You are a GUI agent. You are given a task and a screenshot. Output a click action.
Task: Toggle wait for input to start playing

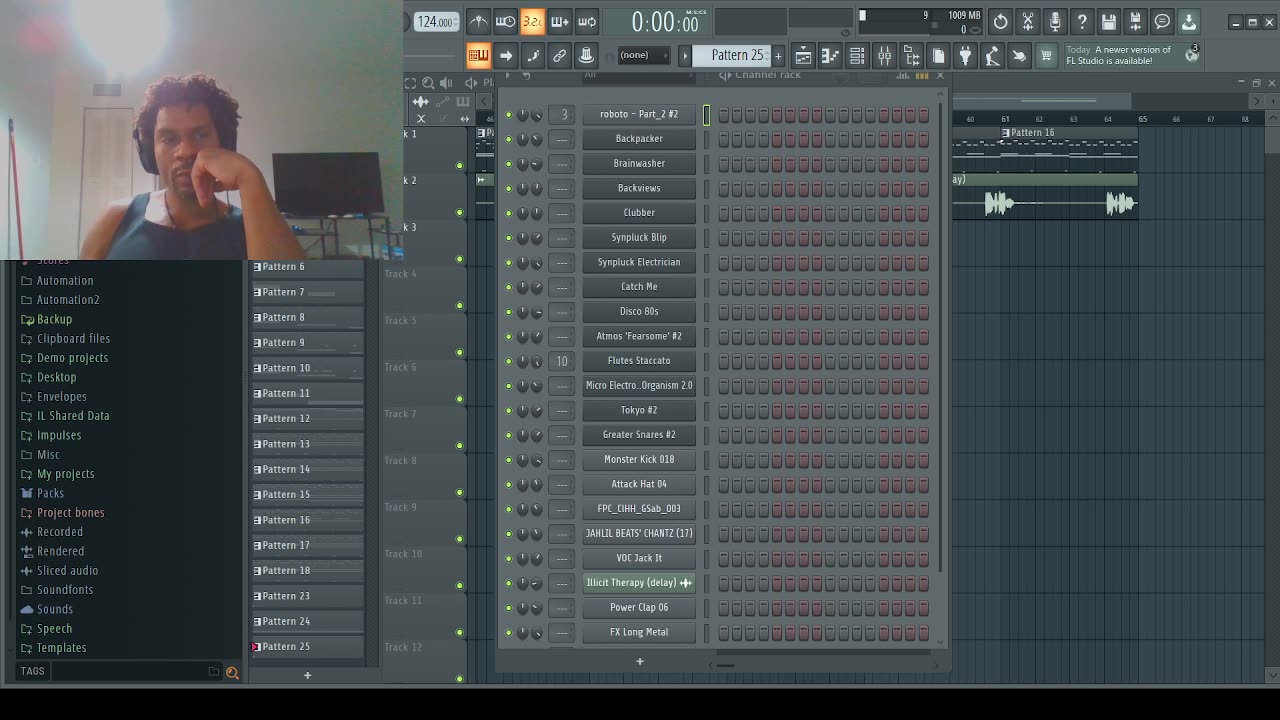click(505, 21)
